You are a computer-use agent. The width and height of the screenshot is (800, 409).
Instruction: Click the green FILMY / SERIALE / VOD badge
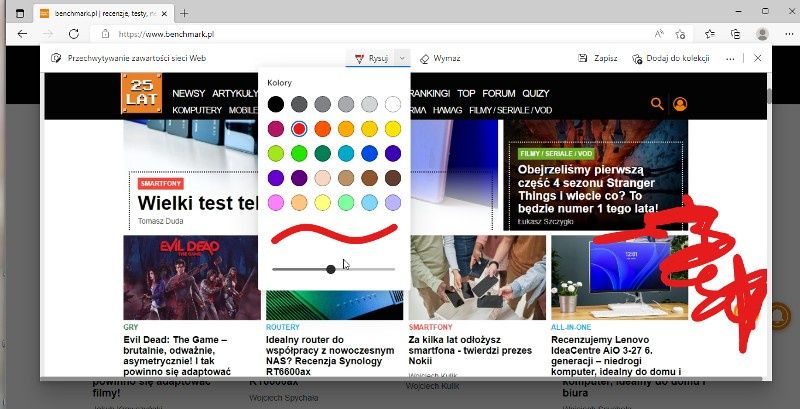pos(556,154)
